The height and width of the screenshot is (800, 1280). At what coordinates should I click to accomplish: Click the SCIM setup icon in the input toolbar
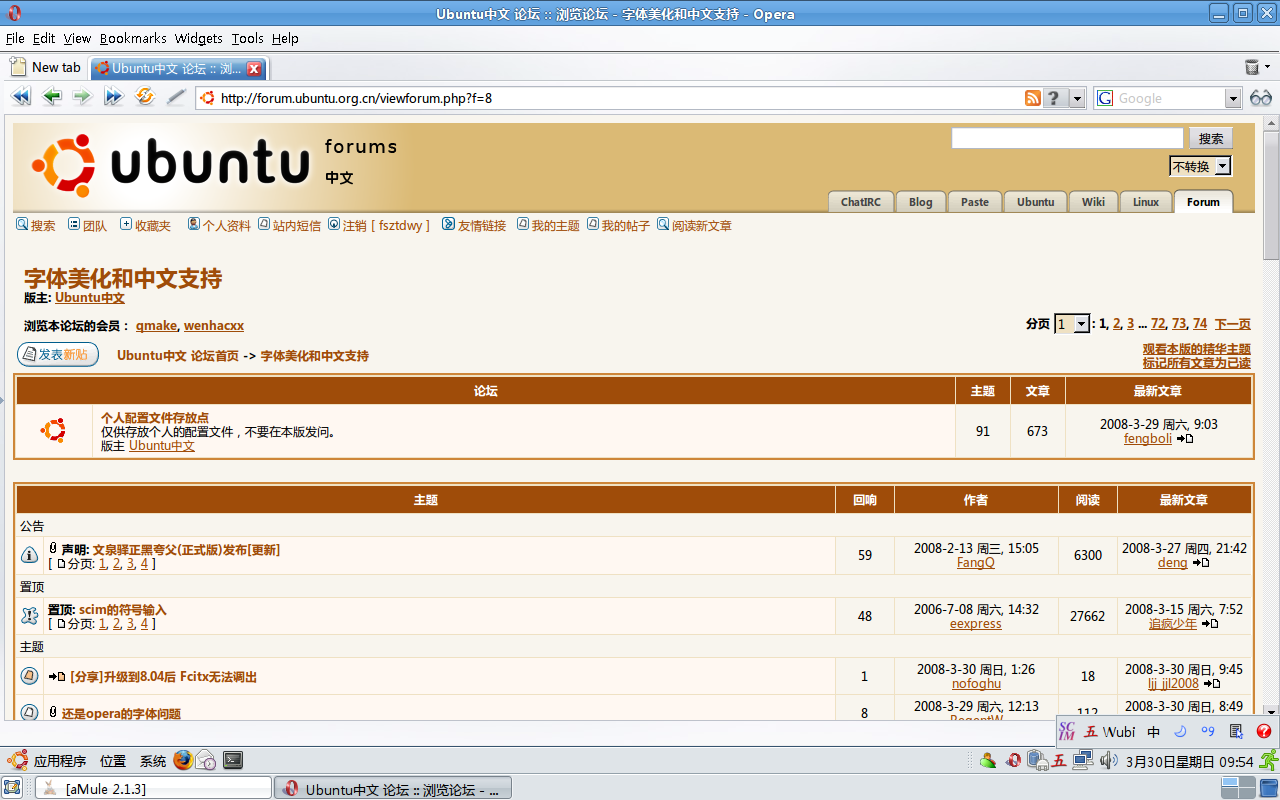1236,731
